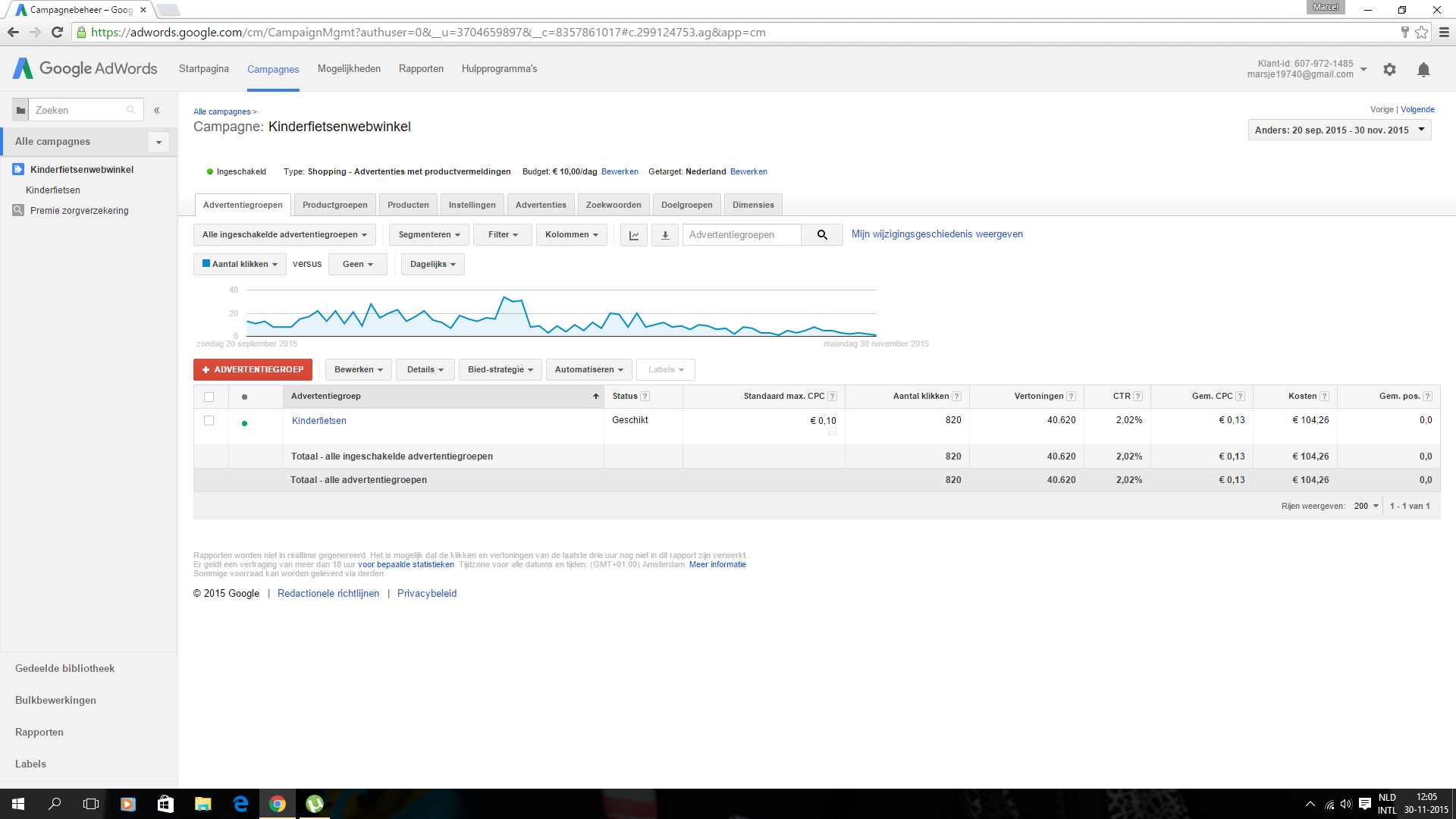
Task: Bookmark this page with star icon
Action: (x=1421, y=32)
